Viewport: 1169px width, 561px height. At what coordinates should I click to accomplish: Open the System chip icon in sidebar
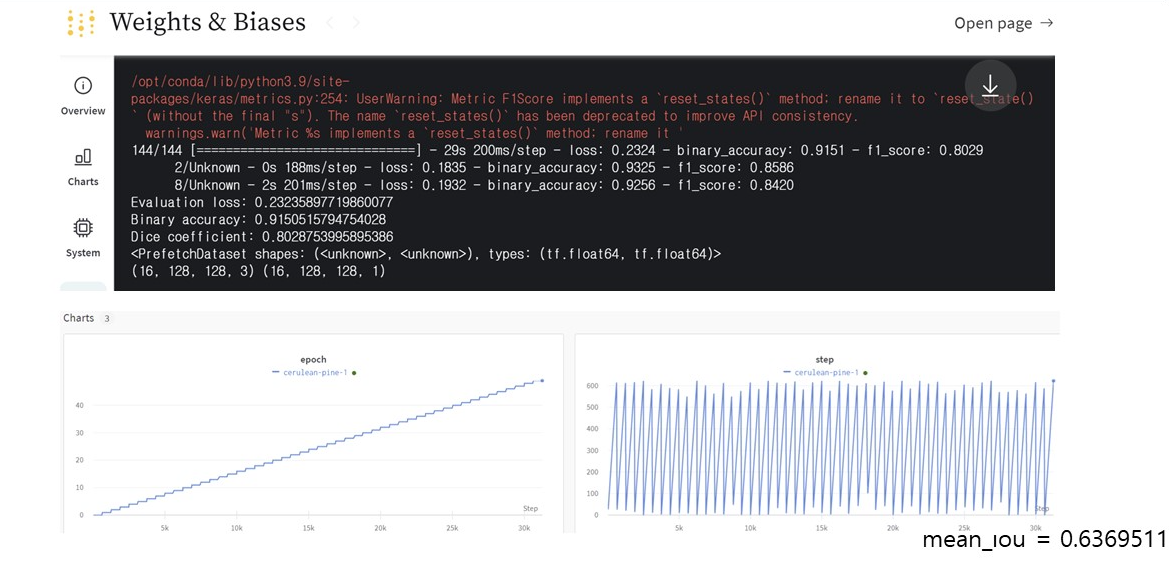(x=83, y=228)
